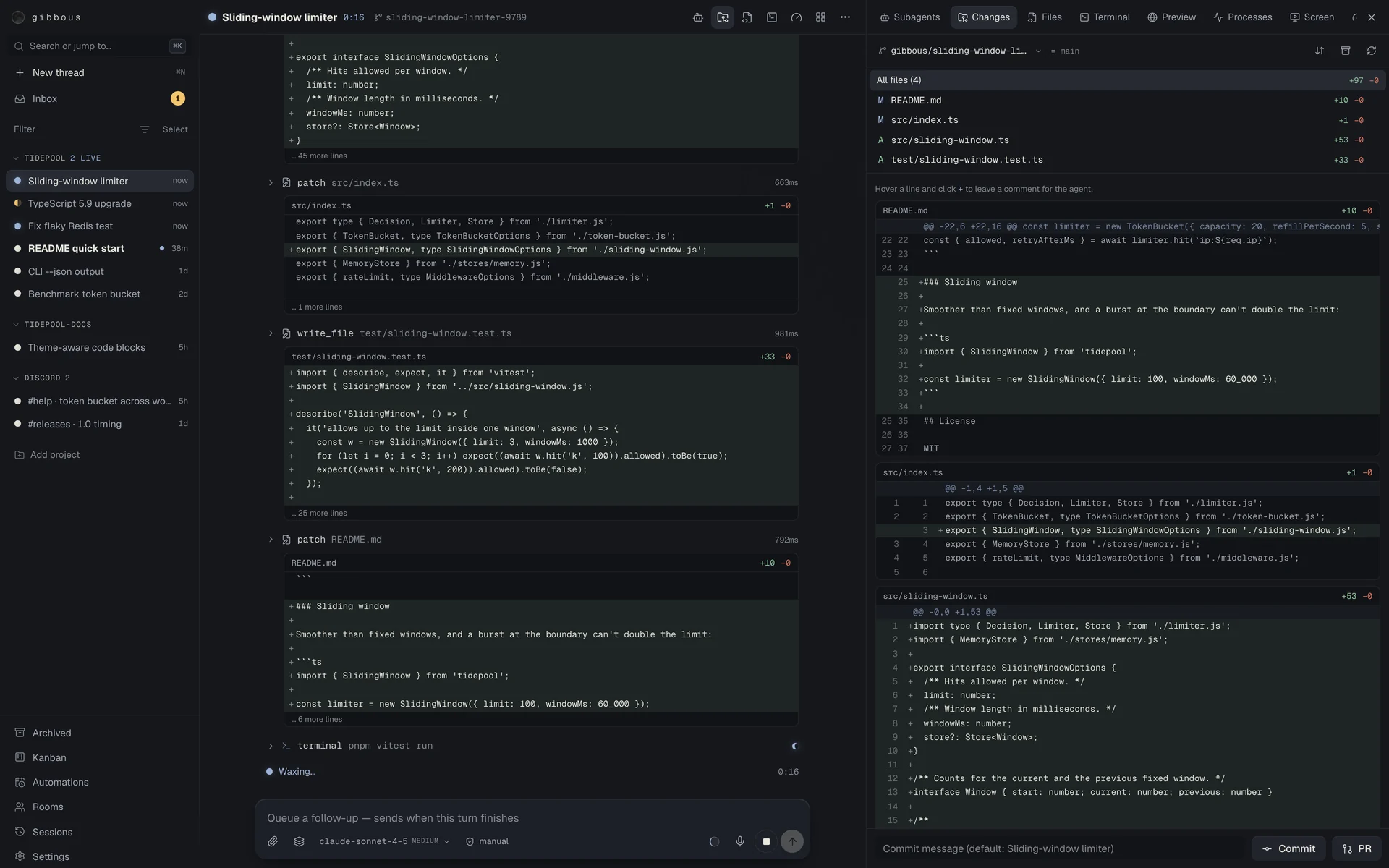Image resolution: width=1389 pixels, height=868 pixels.
Task: Focus the Commit message field
Action: click(1060, 848)
